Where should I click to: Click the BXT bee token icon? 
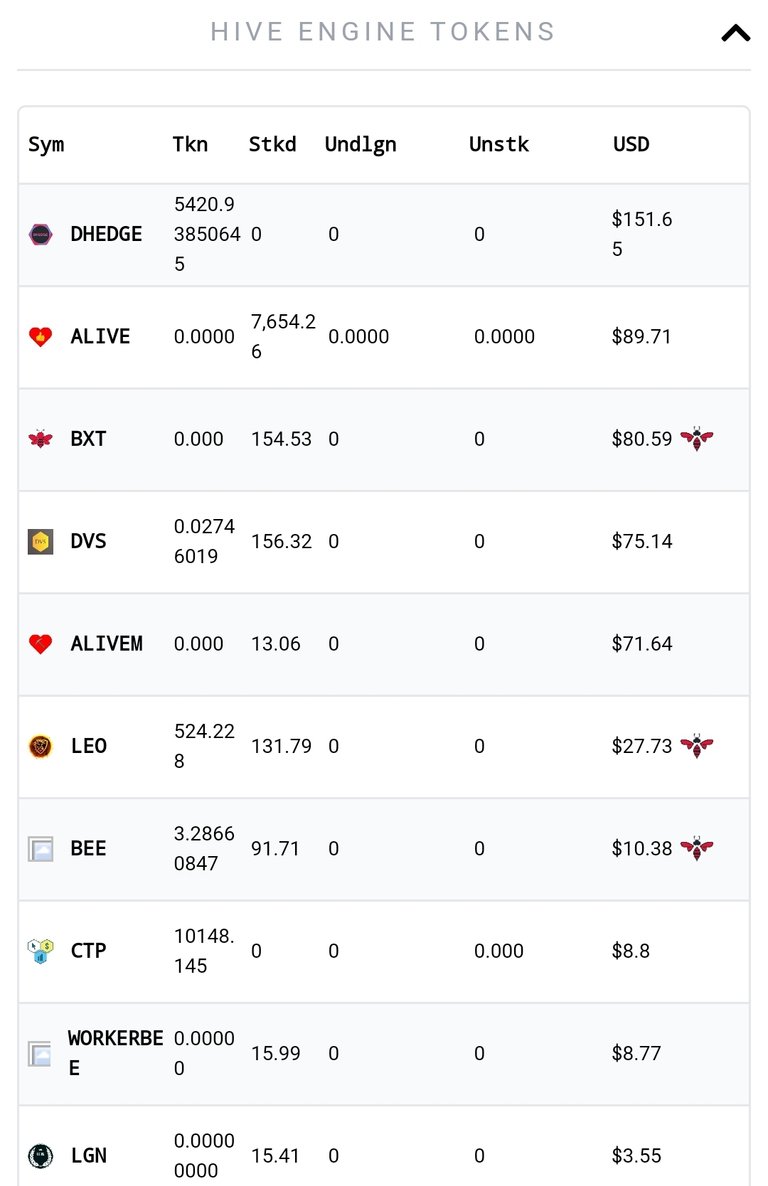pos(41,439)
